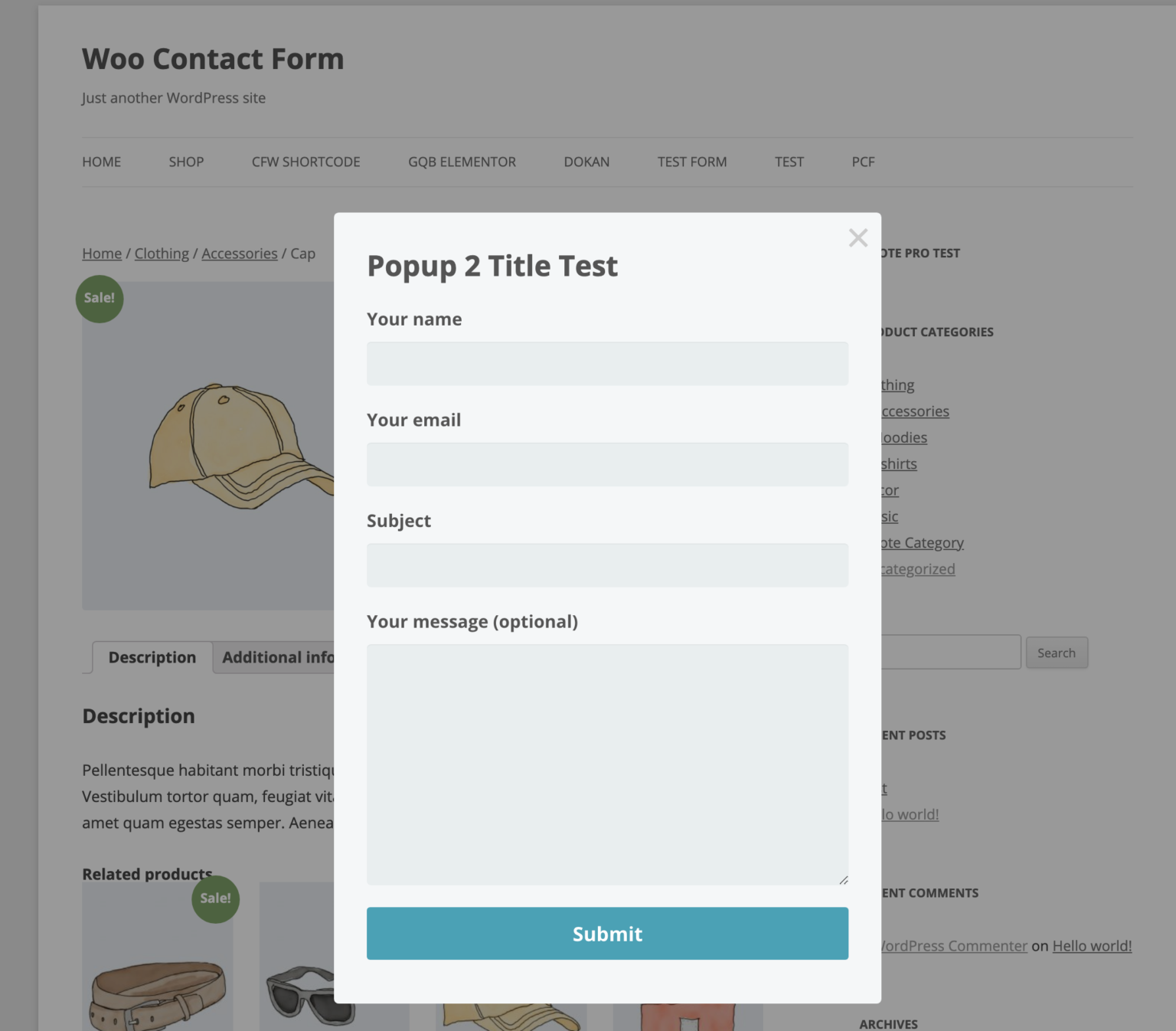
Task: Go to the SHOP menu page
Action: pos(186,162)
